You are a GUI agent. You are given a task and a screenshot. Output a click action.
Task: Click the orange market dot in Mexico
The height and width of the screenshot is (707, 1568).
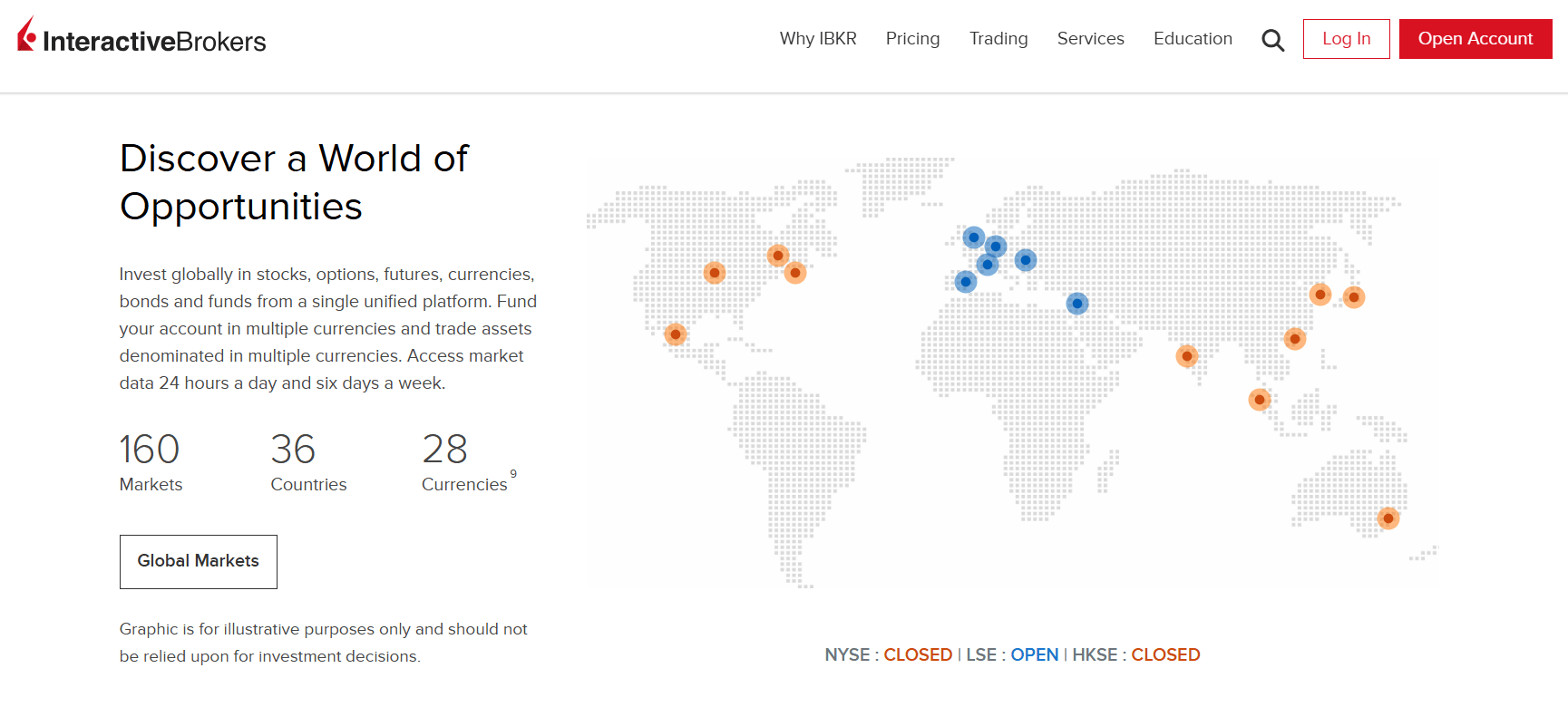point(676,334)
